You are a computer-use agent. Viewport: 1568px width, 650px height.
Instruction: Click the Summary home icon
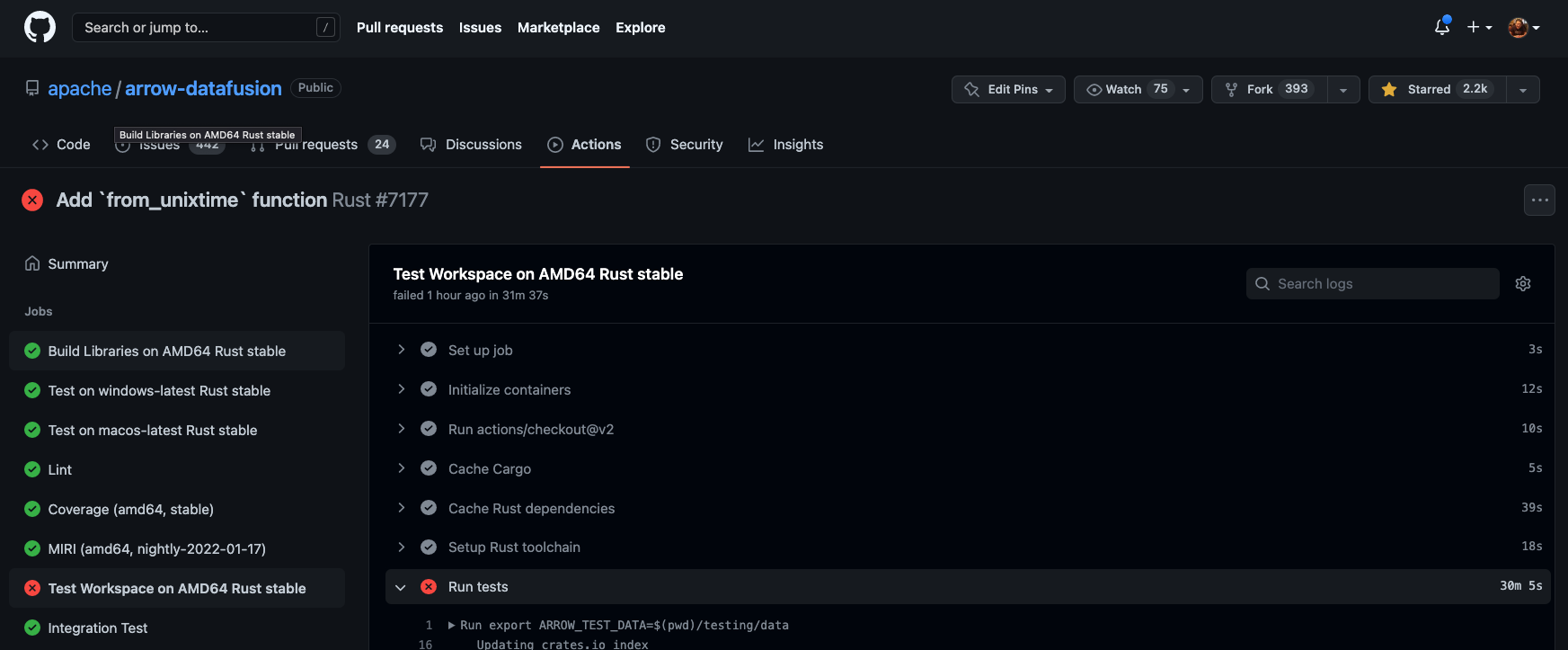point(32,263)
